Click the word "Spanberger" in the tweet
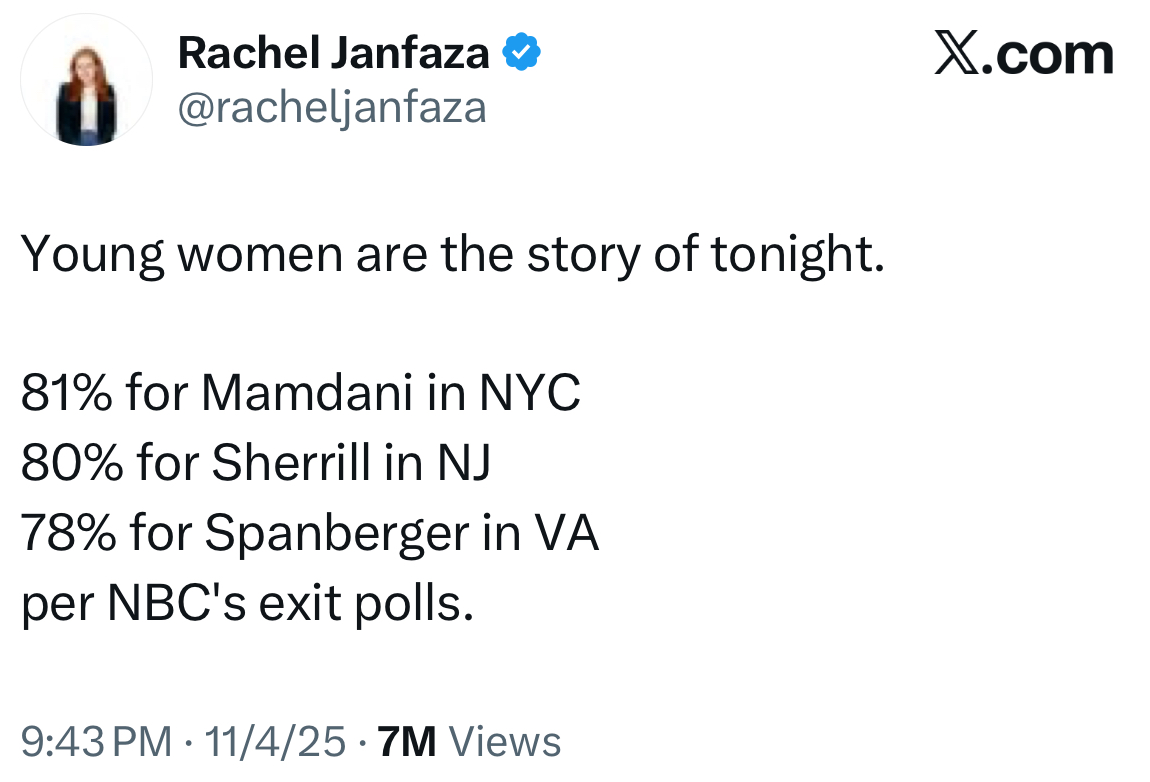 click(337, 534)
